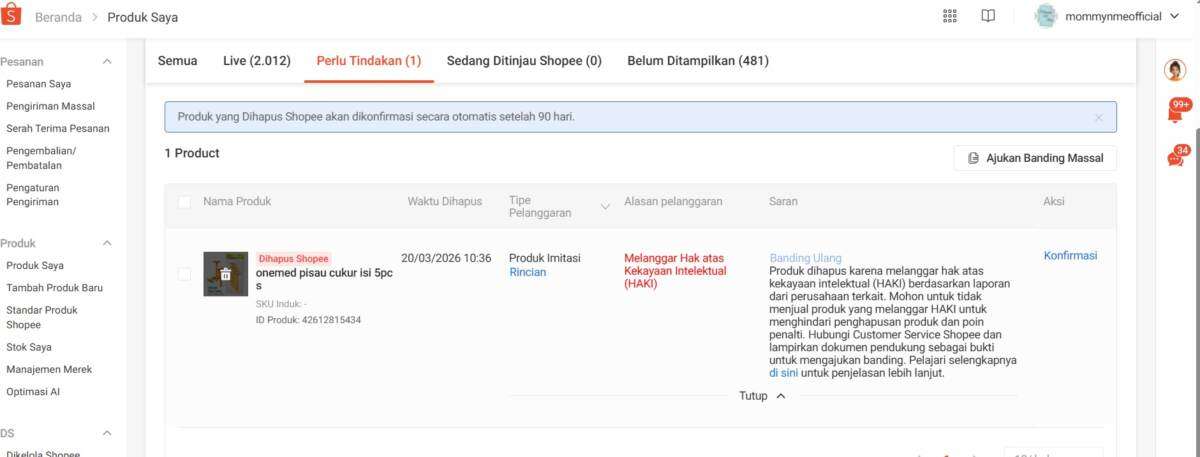The height and width of the screenshot is (457, 1200).
Task: Click the trash icon on product thumbnail
Action: [x=226, y=274]
